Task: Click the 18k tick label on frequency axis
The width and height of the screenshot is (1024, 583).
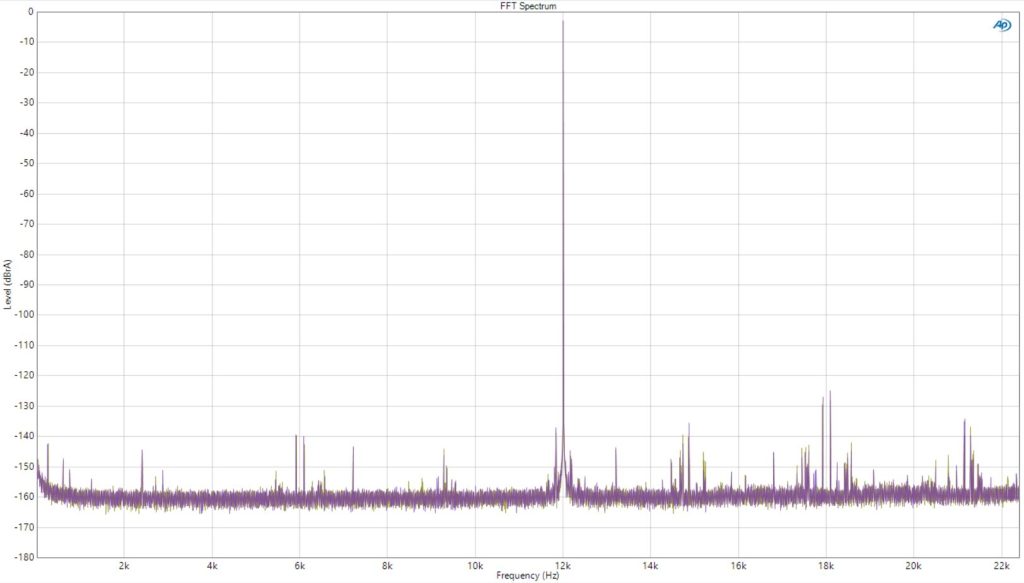Action: [x=826, y=565]
